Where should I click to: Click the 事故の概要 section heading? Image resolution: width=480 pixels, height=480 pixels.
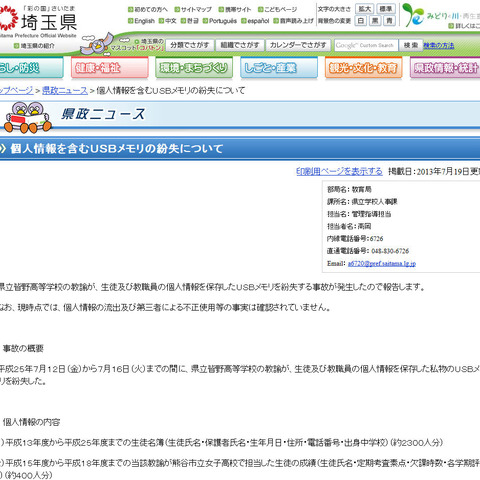point(23,349)
